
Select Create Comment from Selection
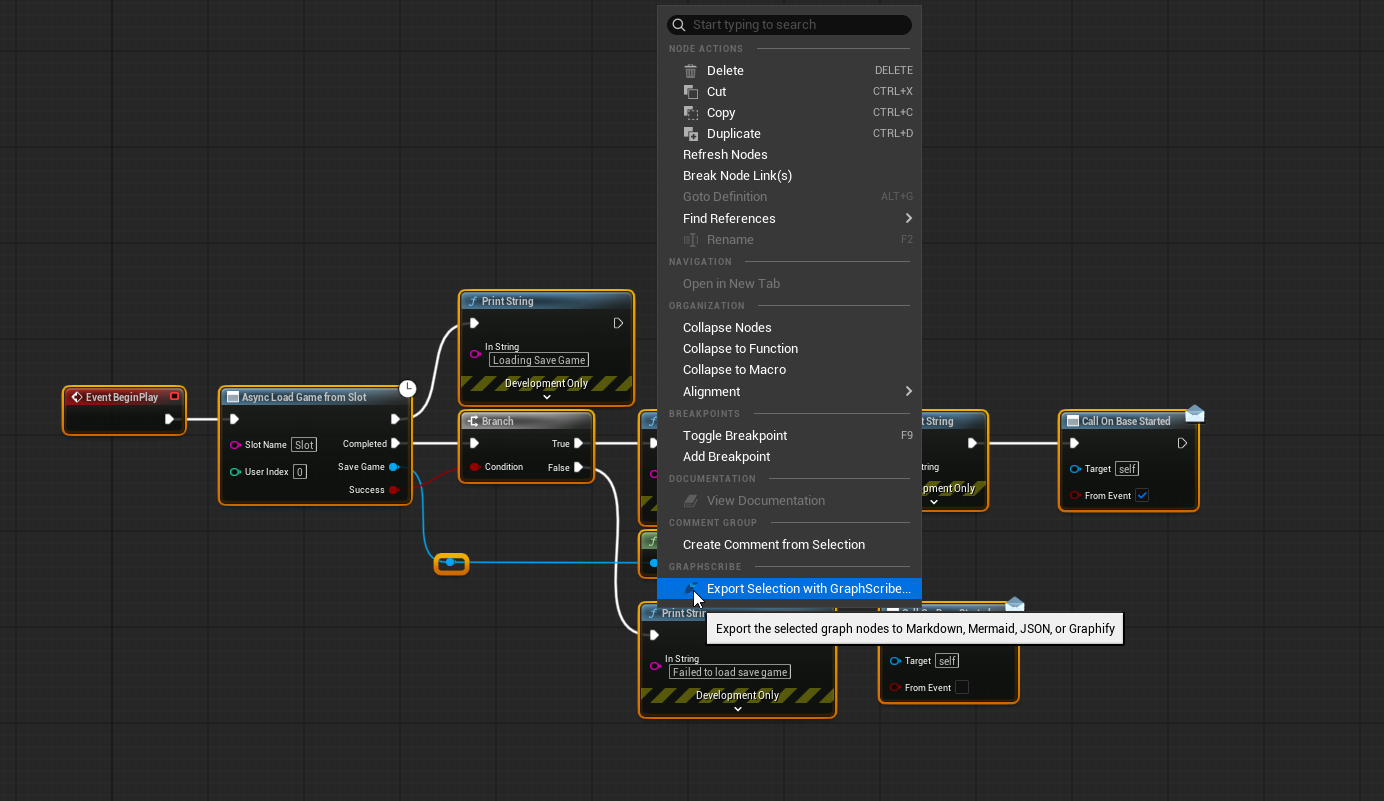[789, 545]
